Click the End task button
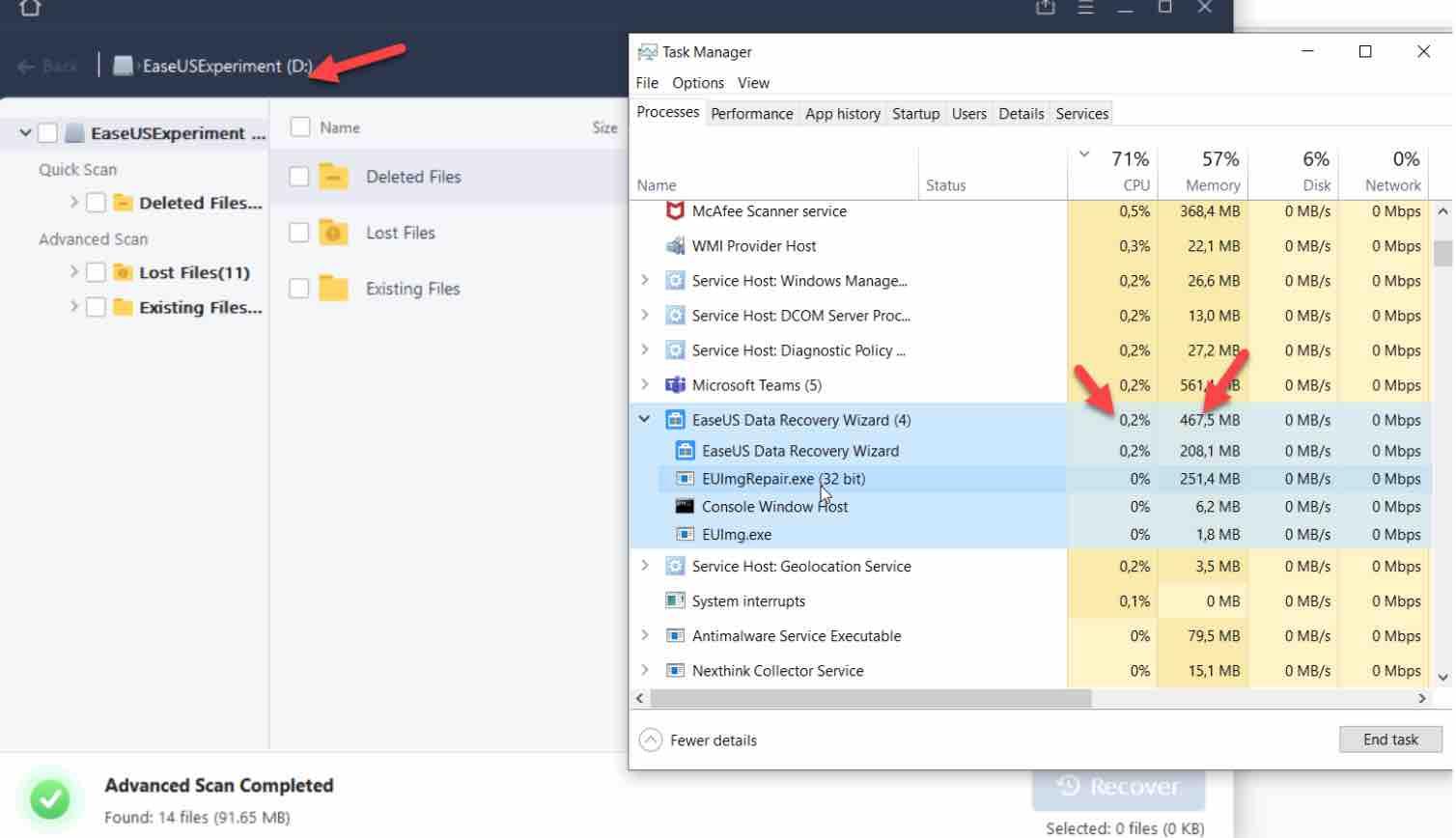This screenshot has width=1456, height=838. [1390, 740]
